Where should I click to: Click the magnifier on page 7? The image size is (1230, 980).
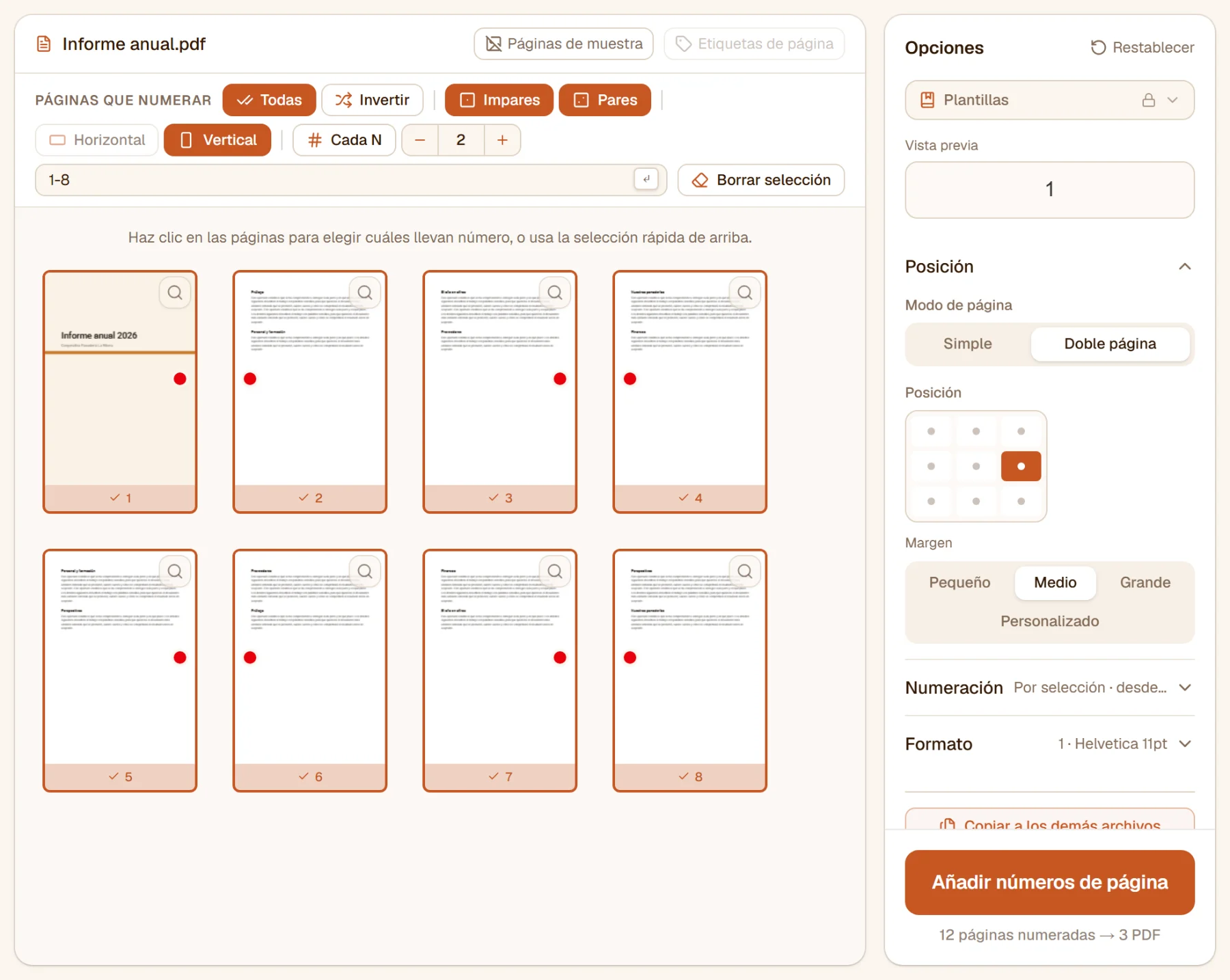pos(555,571)
